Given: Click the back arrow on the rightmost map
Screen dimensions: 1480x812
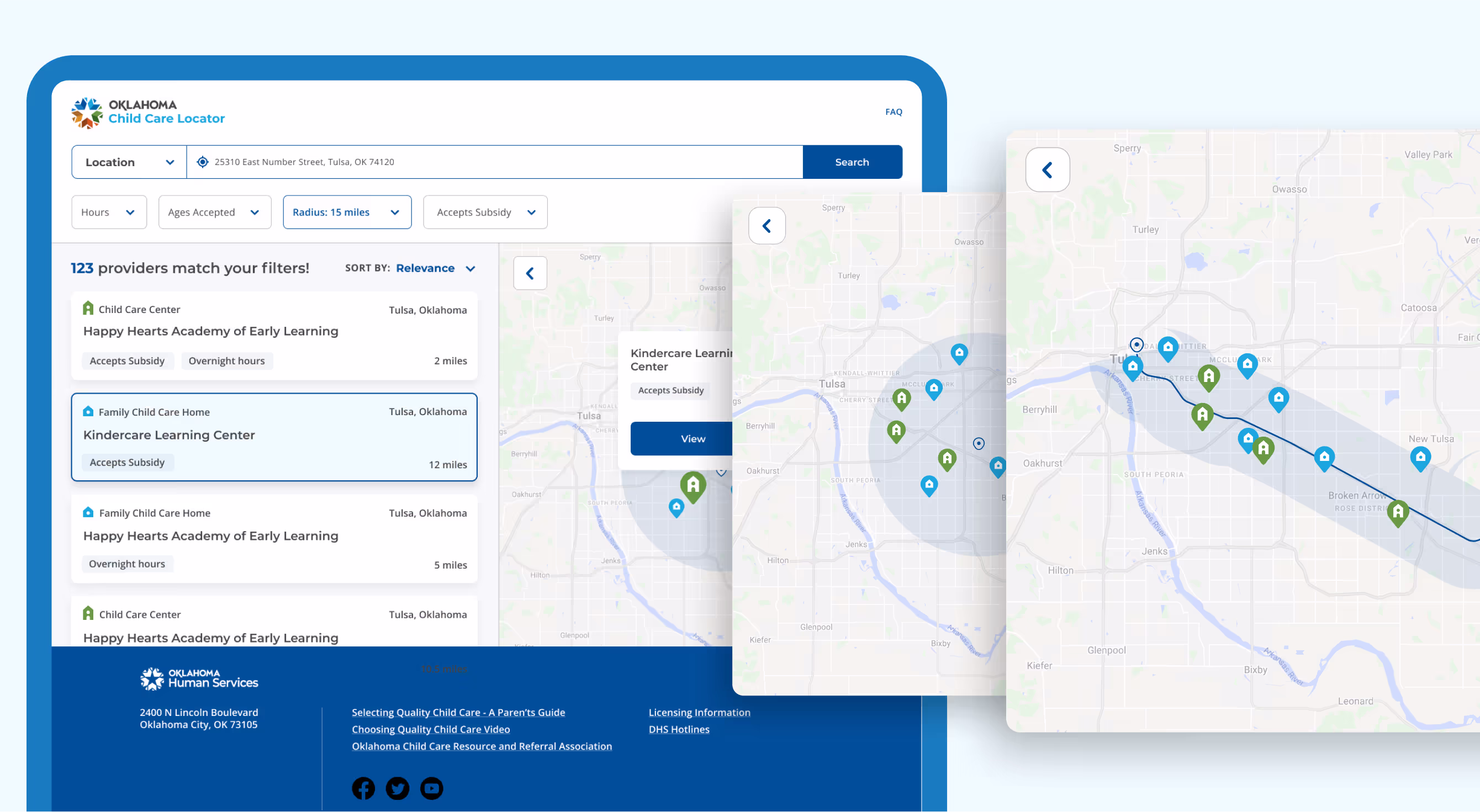Looking at the screenshot, I should 1047,170.
